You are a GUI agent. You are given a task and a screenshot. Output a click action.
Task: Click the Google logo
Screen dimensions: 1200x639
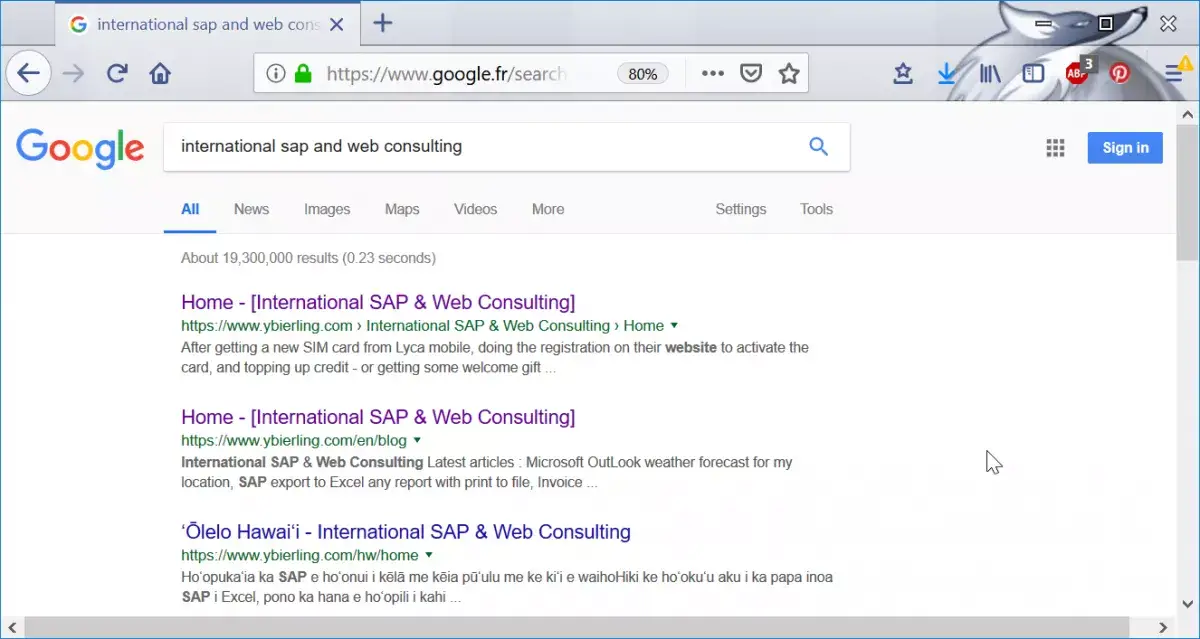[80, 148]
